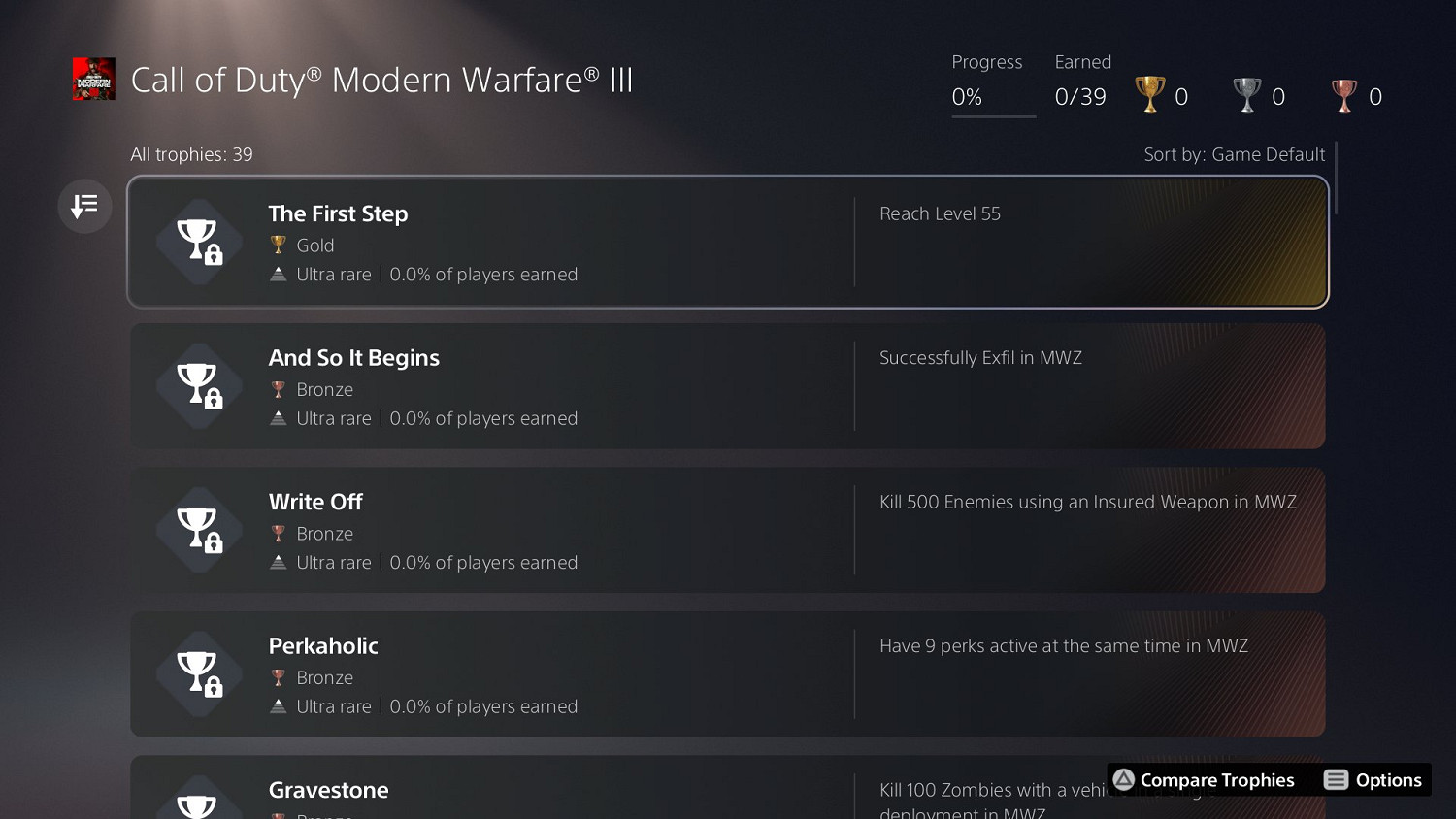This screenshot has height=819, width=1456.
Task: Click the gold trophy count icon
Action: tap(1150, 96)
